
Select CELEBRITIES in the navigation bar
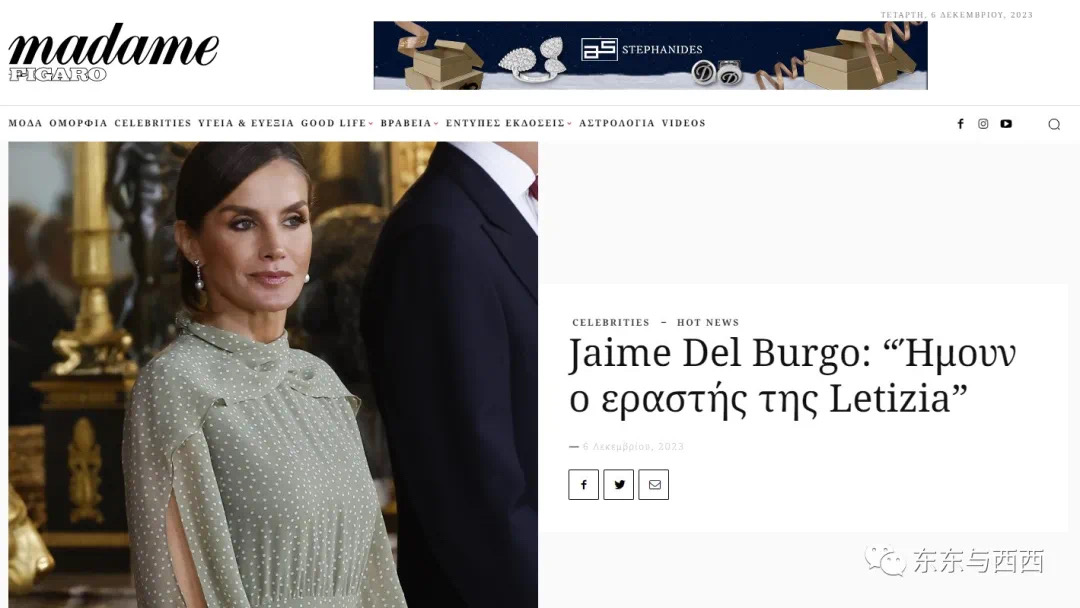pos(153,123)
